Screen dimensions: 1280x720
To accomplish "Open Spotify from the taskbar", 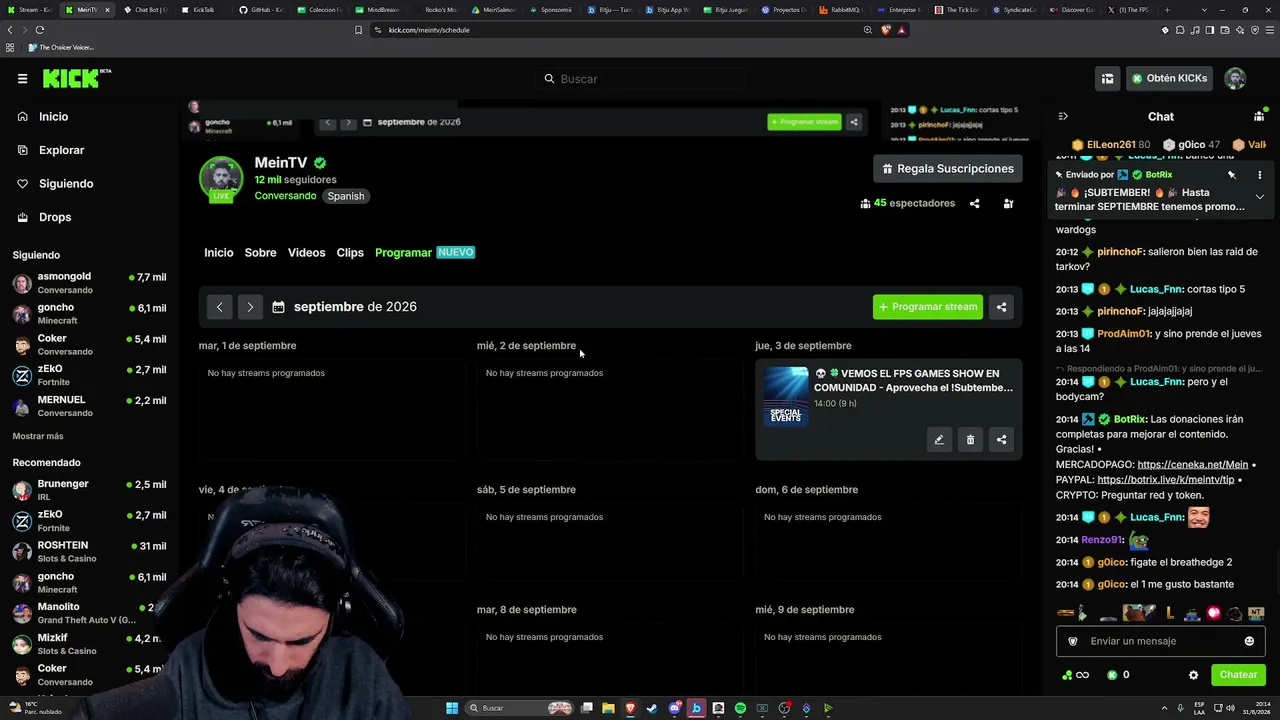I will point(740,708).
